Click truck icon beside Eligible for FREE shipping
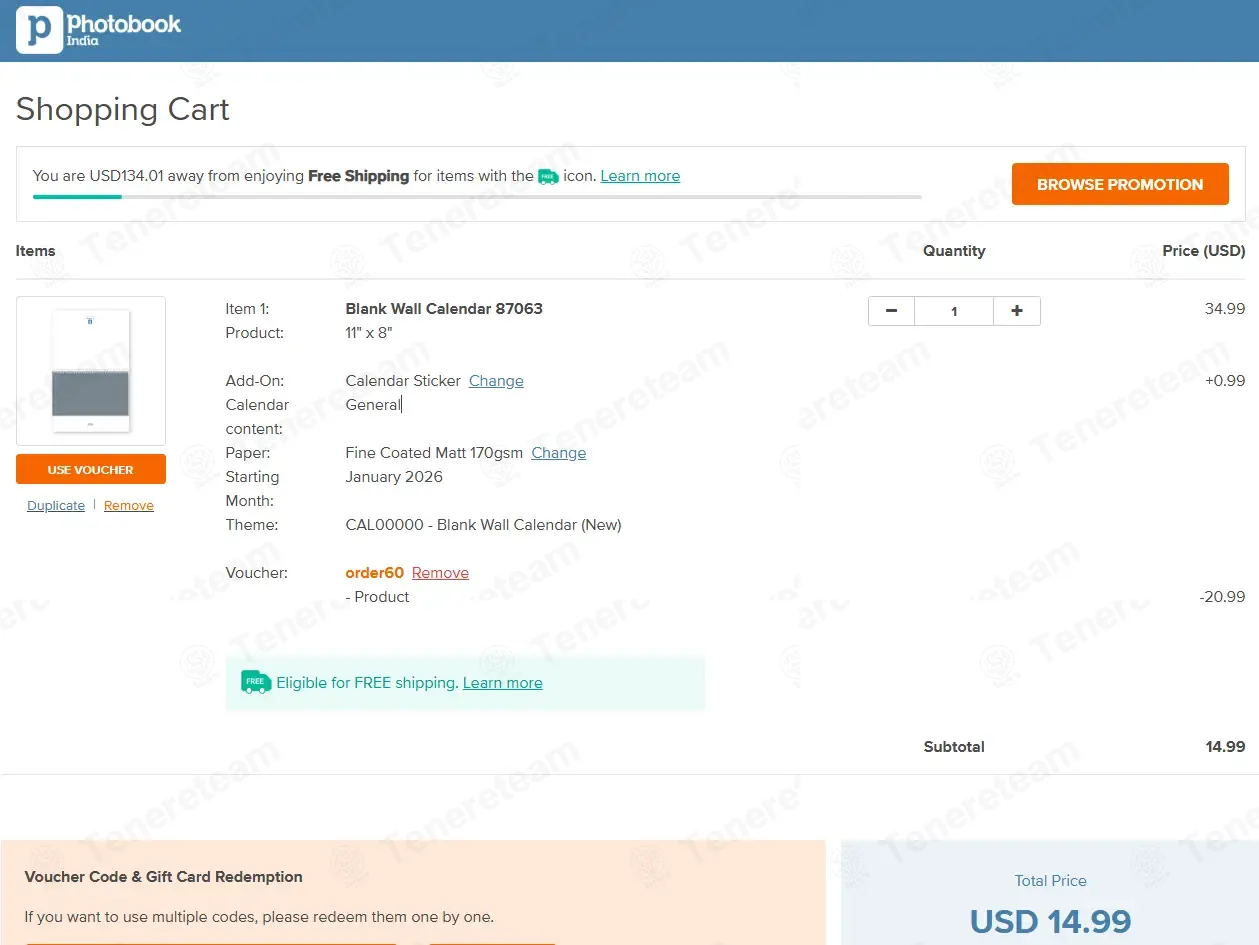 256,682
